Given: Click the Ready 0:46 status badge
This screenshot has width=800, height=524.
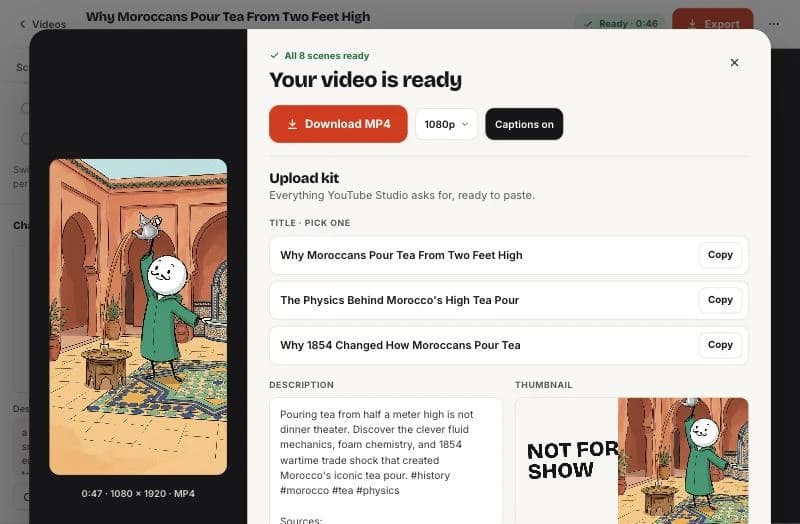Looking at the screenshot, I should pyautogui.click(x=621, y=23).
